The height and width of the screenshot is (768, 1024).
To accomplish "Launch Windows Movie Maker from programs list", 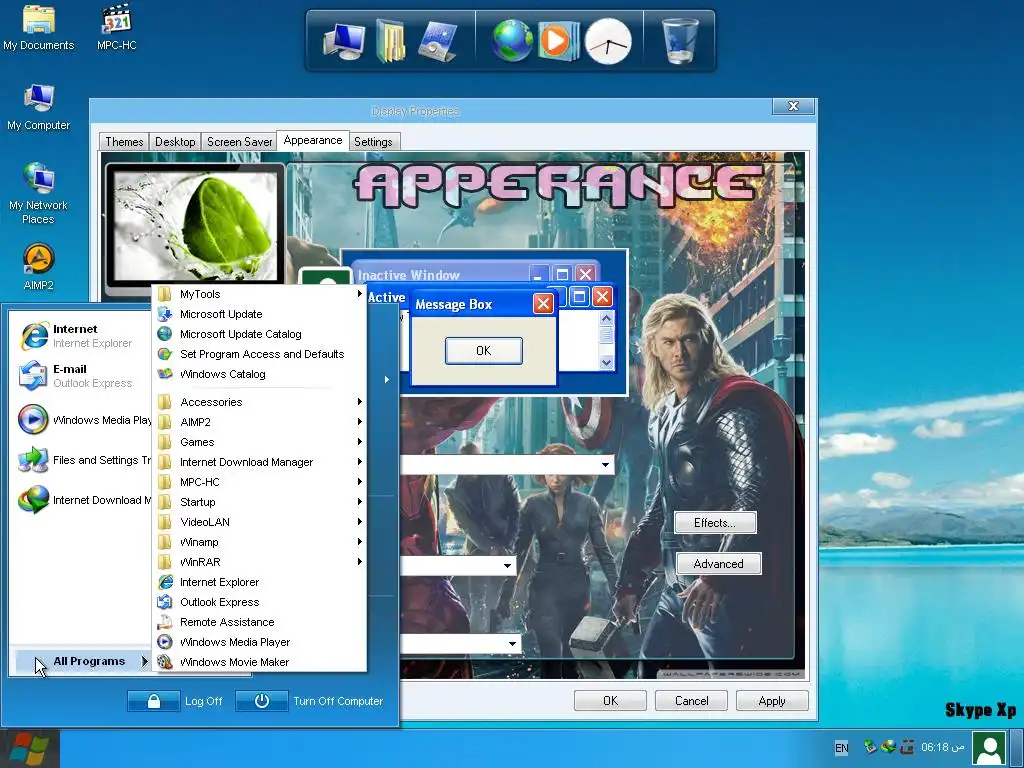I will [x=259, y=662].
